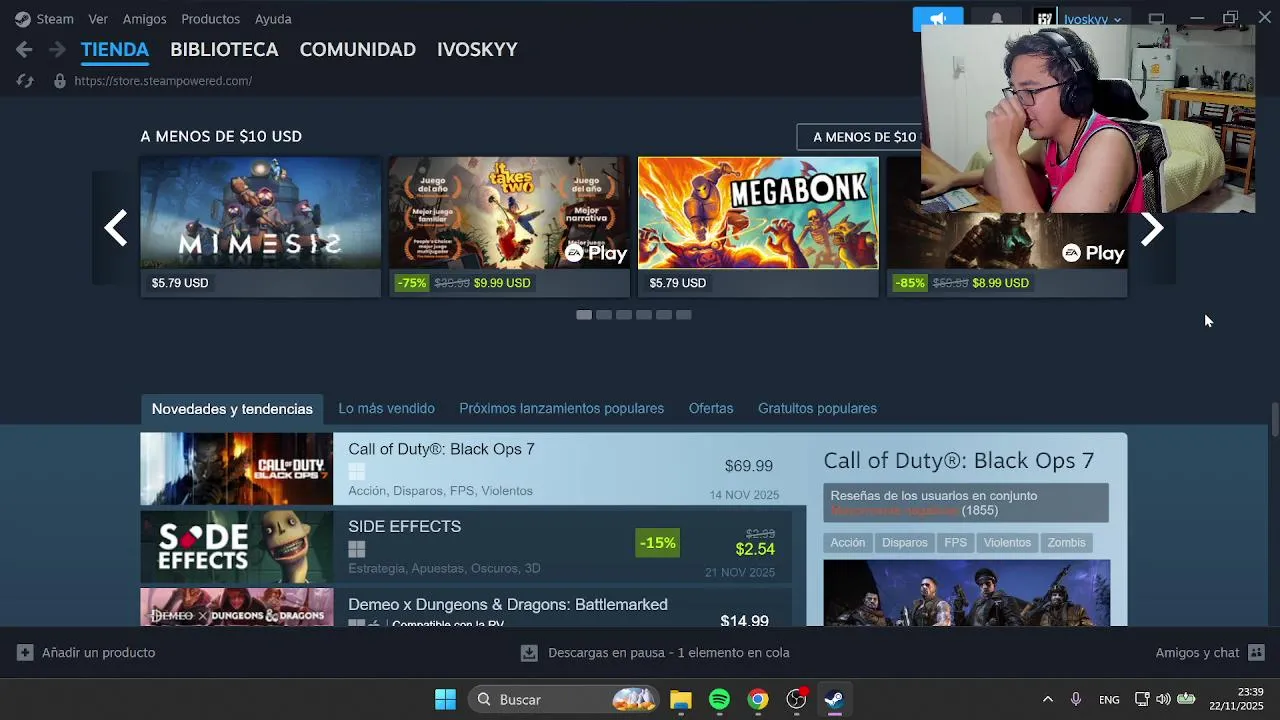Open the Ivoskyy account dropdown
The height and width of the screenshot is (720, 1280).
tap(1092, 19)
